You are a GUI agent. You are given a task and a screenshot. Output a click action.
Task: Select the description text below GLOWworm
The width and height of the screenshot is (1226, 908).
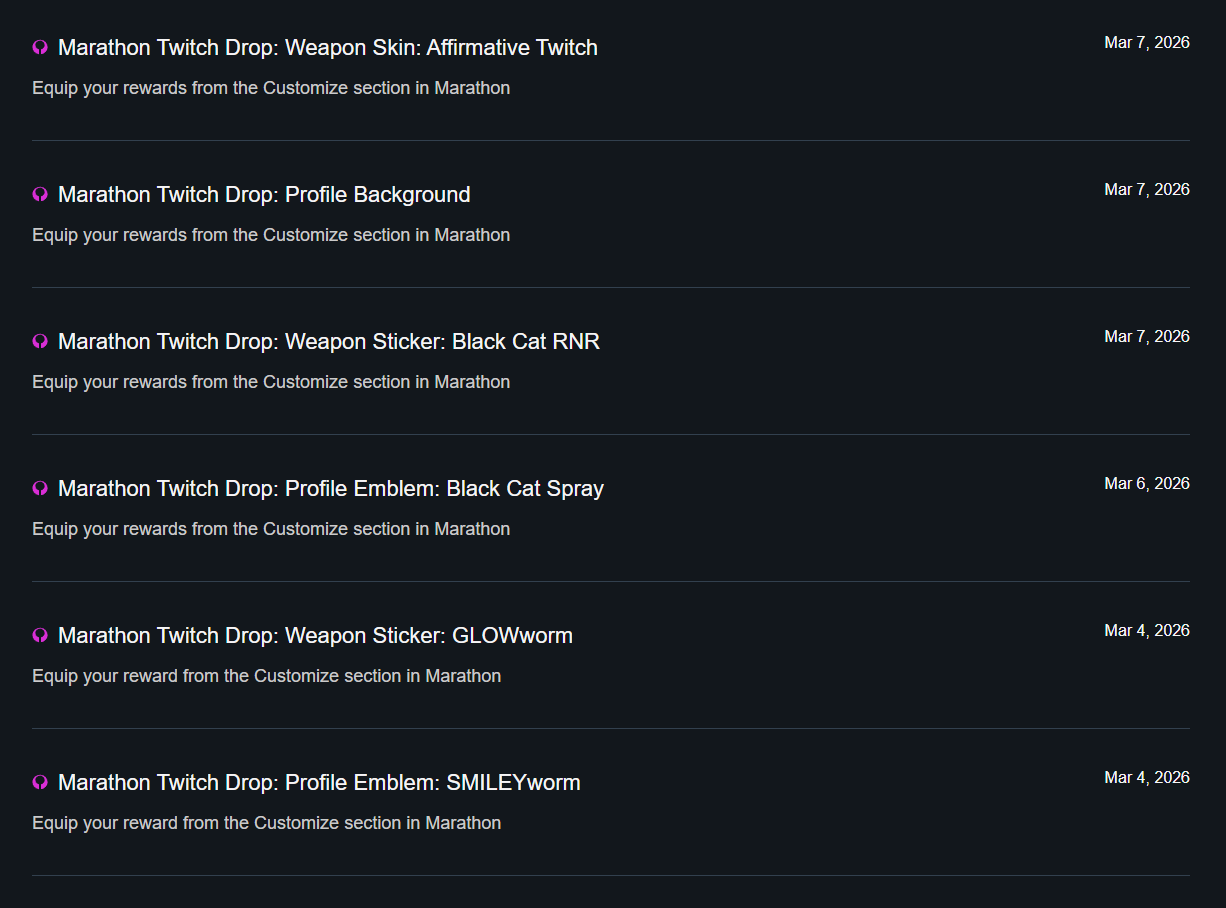[x=266, y=676]
